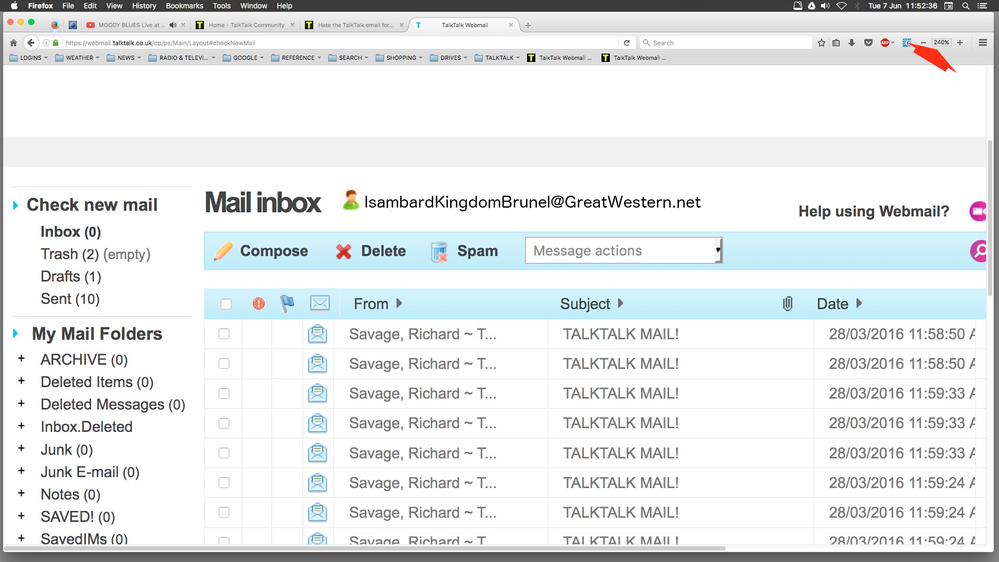Open the SAVED! (0) folder
Viewport: 999px width, 562px height.
point(78,517)
